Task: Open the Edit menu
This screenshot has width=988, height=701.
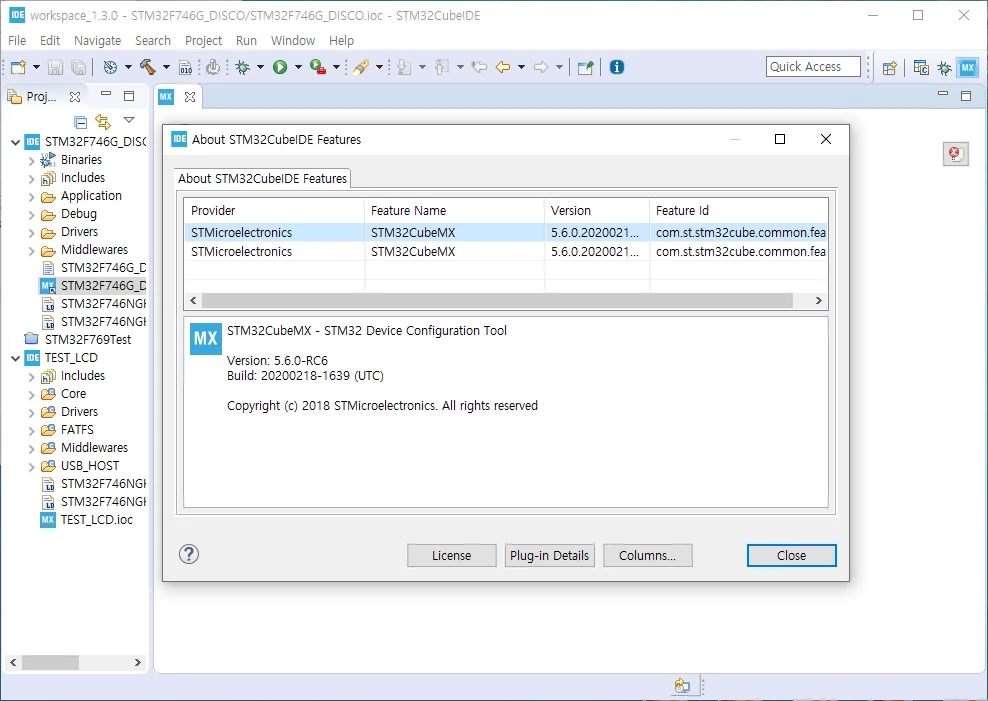Action: click(x=50, y=40)
